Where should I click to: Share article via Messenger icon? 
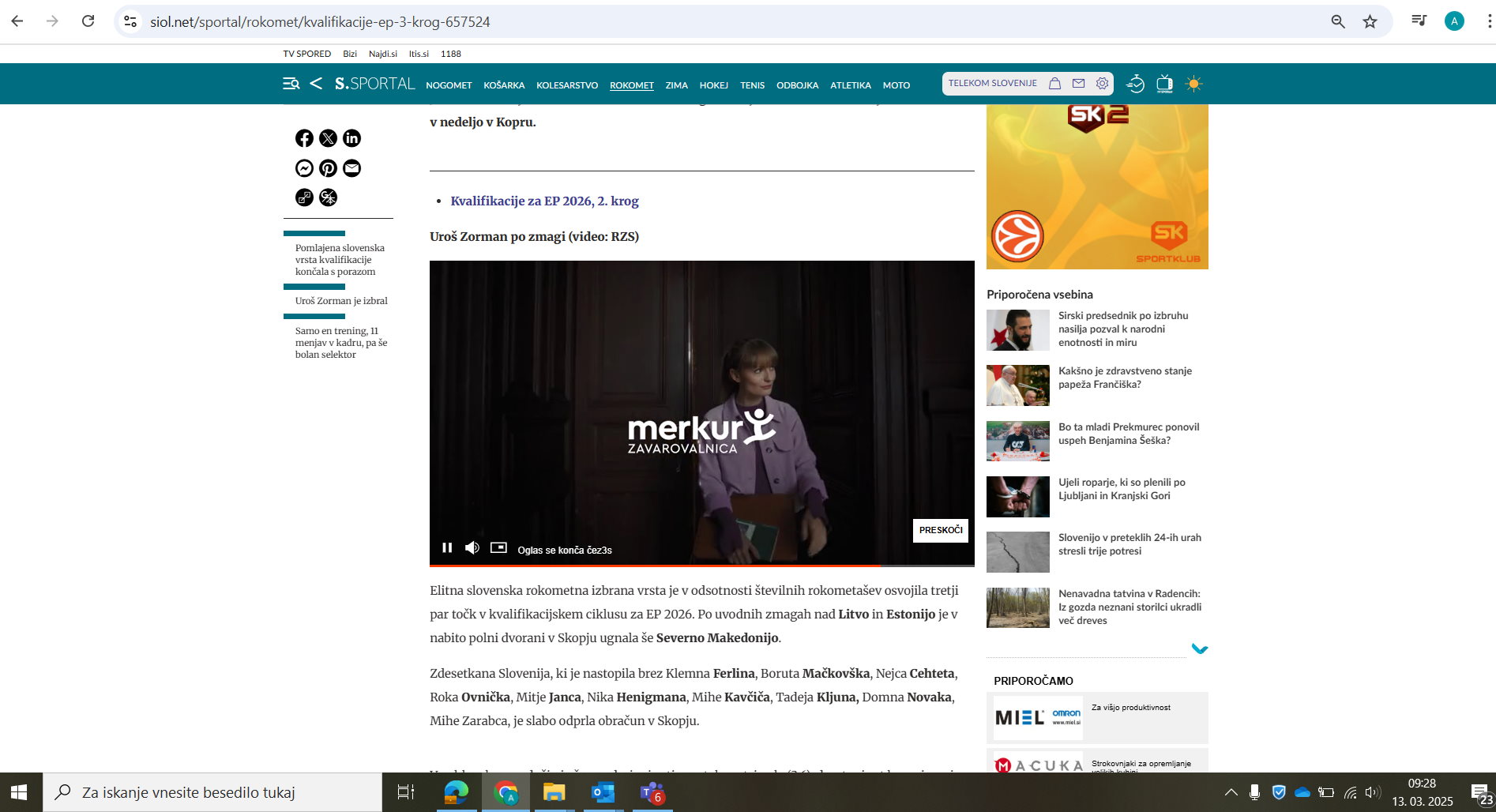click(304, 168)
